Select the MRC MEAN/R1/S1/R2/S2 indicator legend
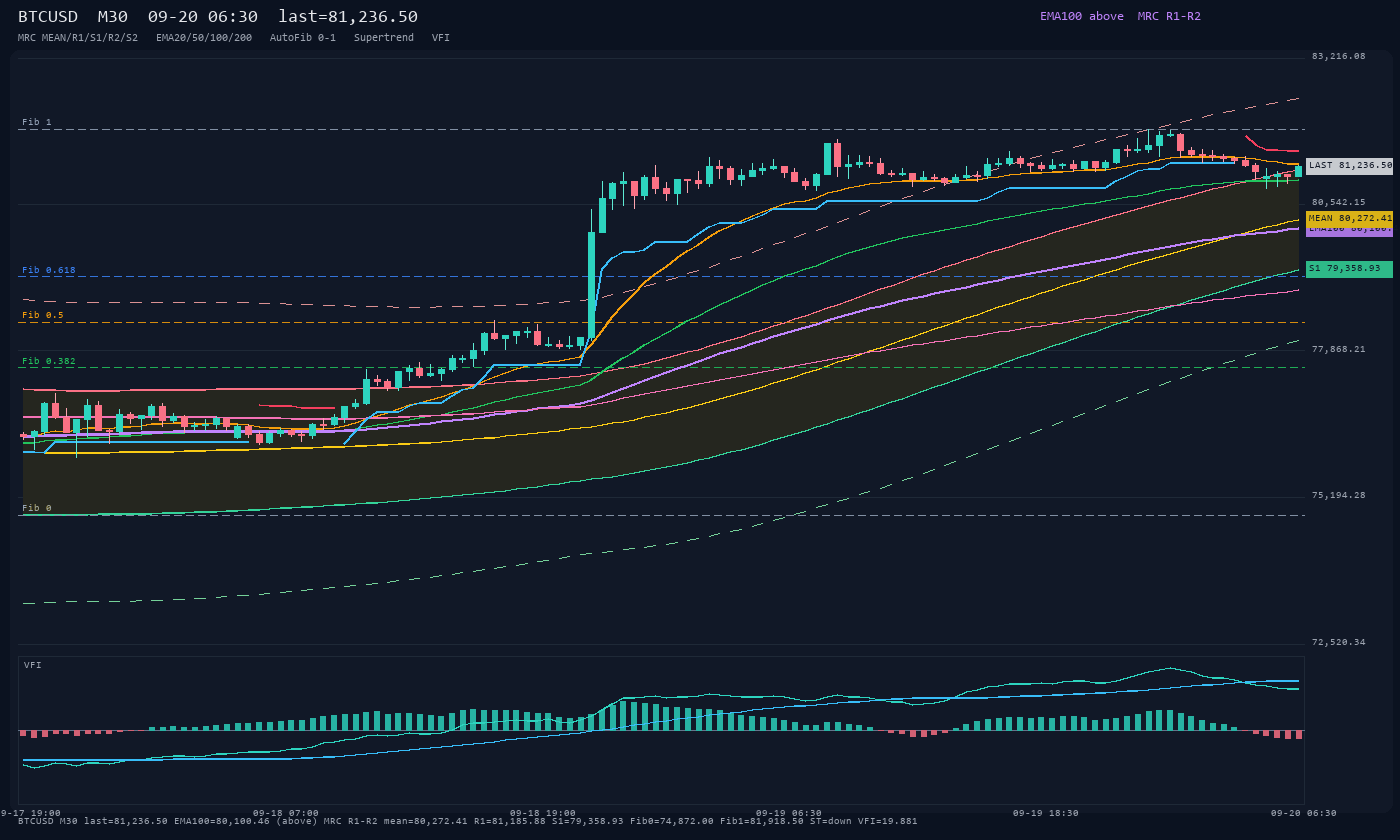Viewport: 1400px width, 840px height. (x=78, y=37)
